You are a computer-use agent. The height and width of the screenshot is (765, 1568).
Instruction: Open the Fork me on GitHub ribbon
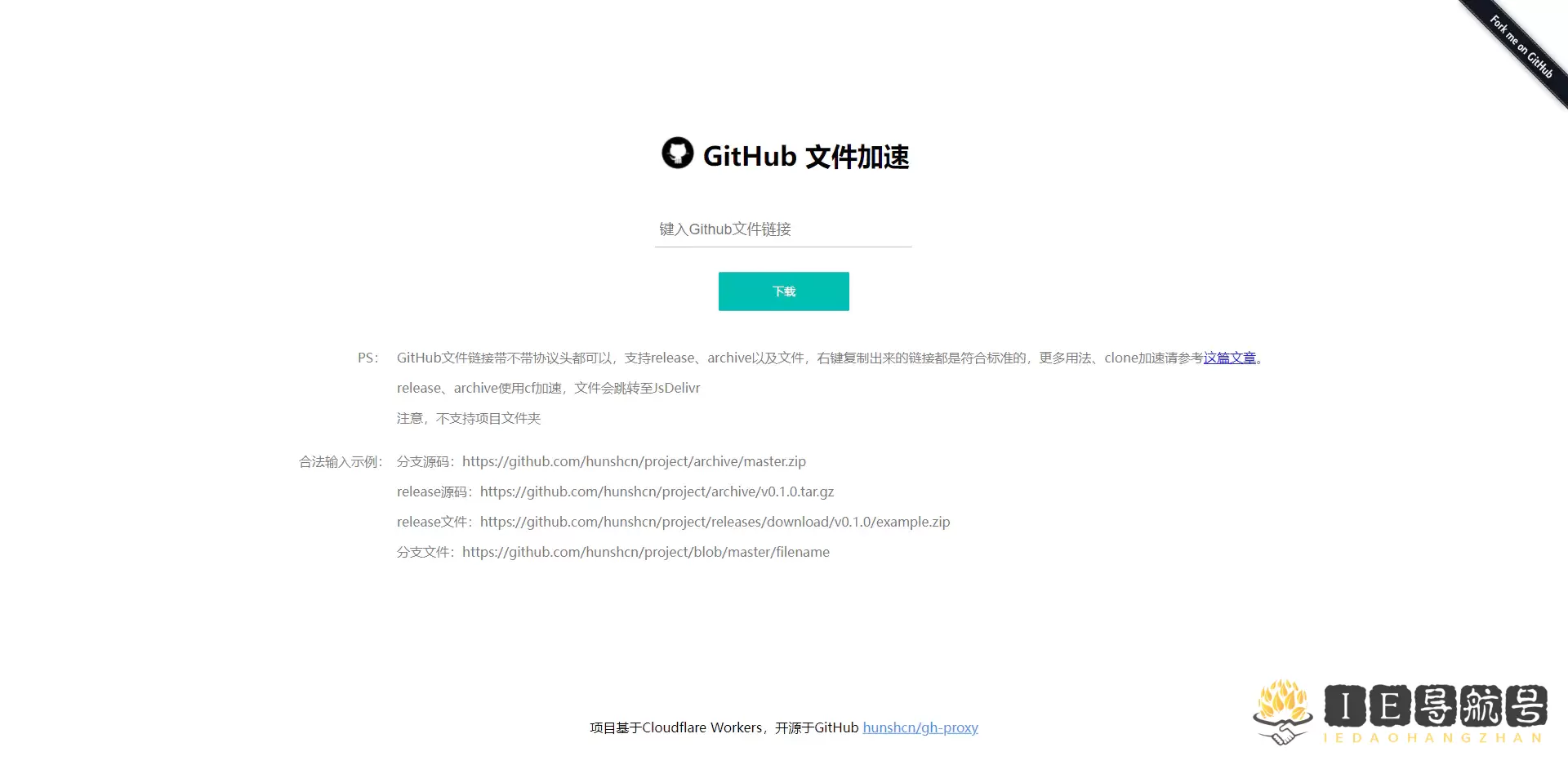(1520, 47)
